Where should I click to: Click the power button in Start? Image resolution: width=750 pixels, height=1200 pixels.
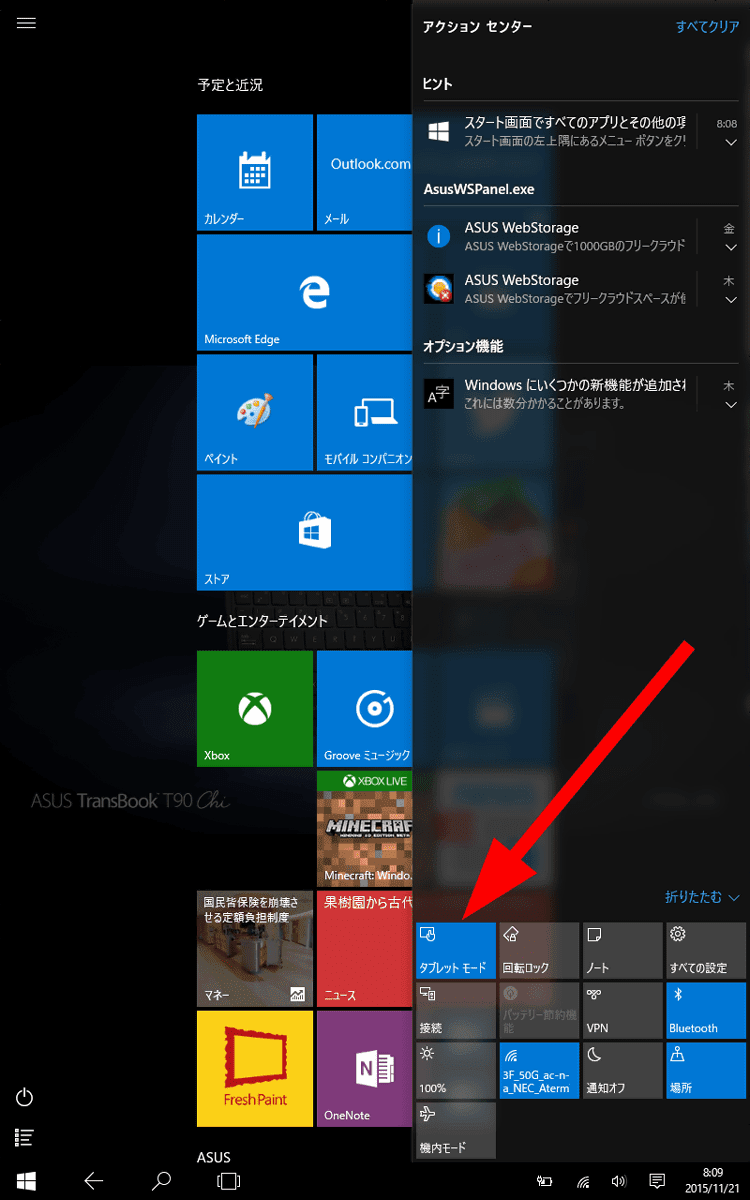coord(25,1097)
